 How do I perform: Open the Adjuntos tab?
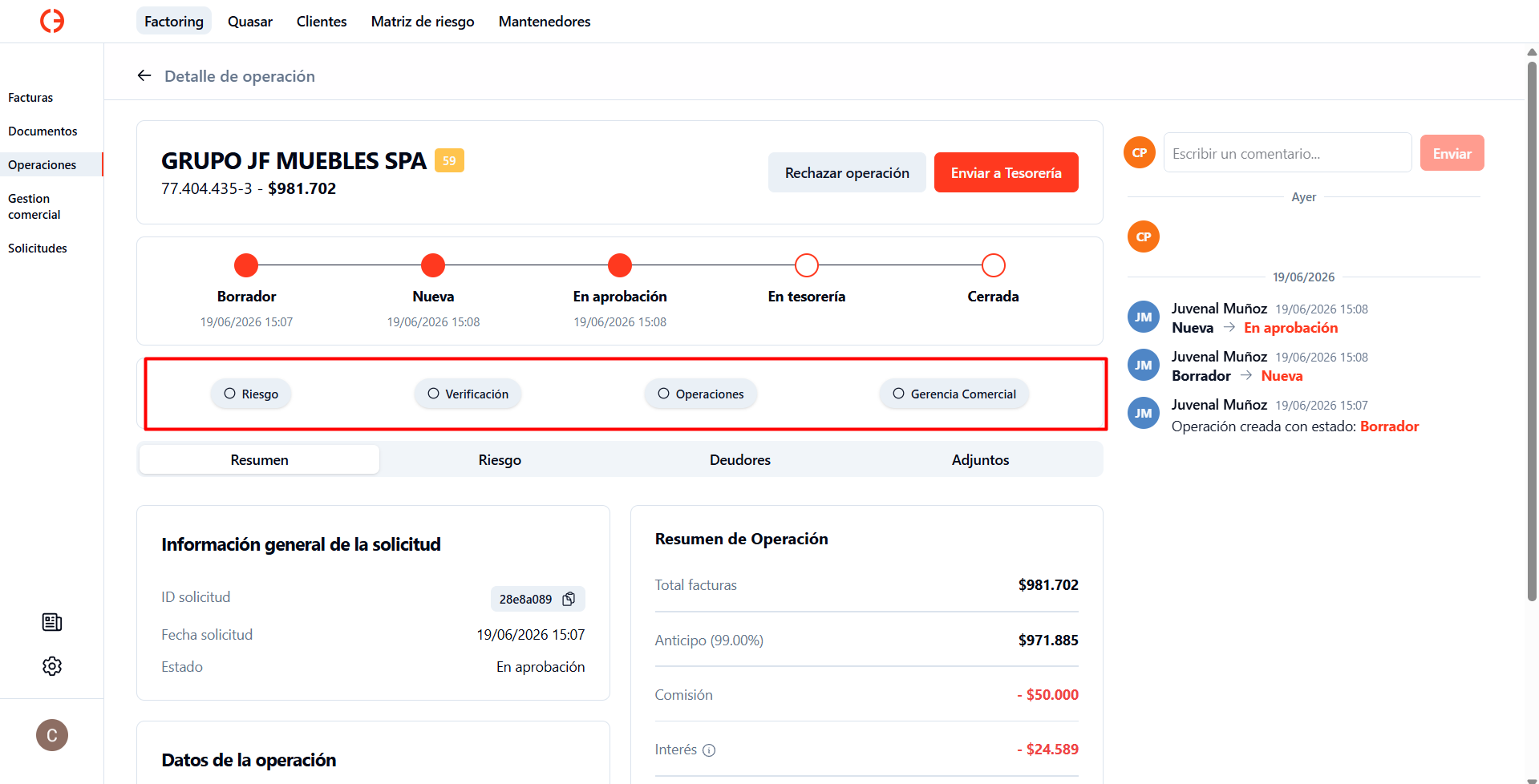point(980,460)
